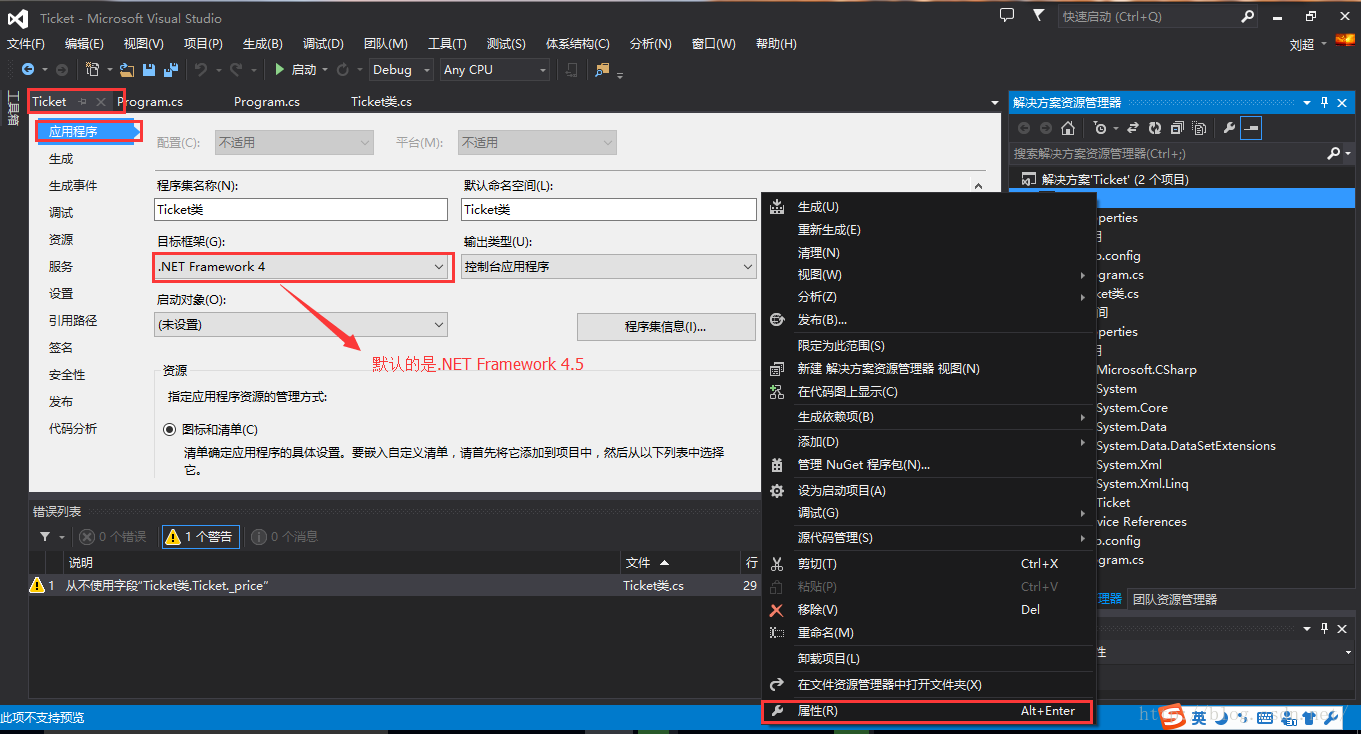
Task: Expand the 生成依赖项(B) submenu
Action: point(929,417)
